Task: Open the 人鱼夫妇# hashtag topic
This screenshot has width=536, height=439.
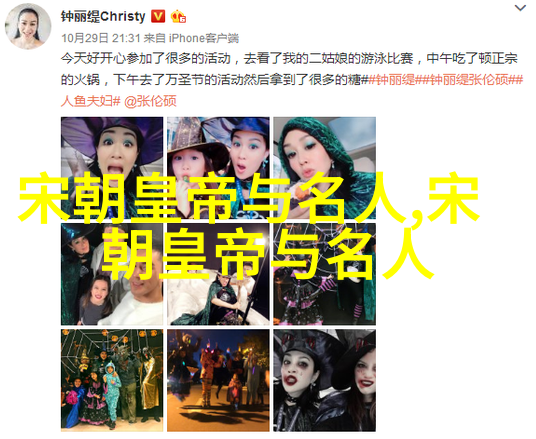Action: tap(91, 101)
